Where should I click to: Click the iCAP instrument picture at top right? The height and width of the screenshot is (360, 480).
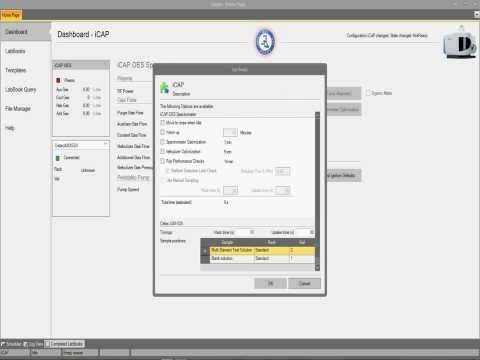460,43
